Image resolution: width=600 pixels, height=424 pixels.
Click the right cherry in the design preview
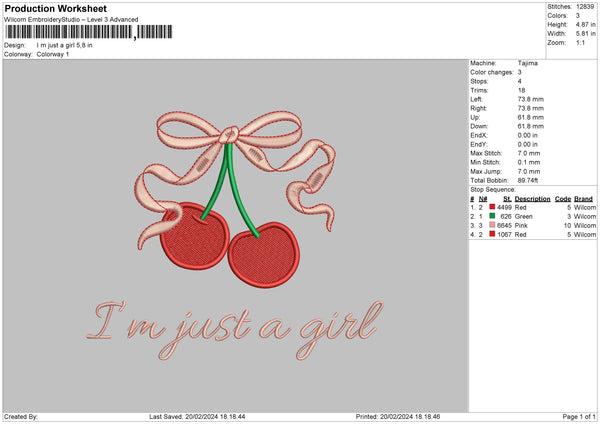tap(264, 255)
